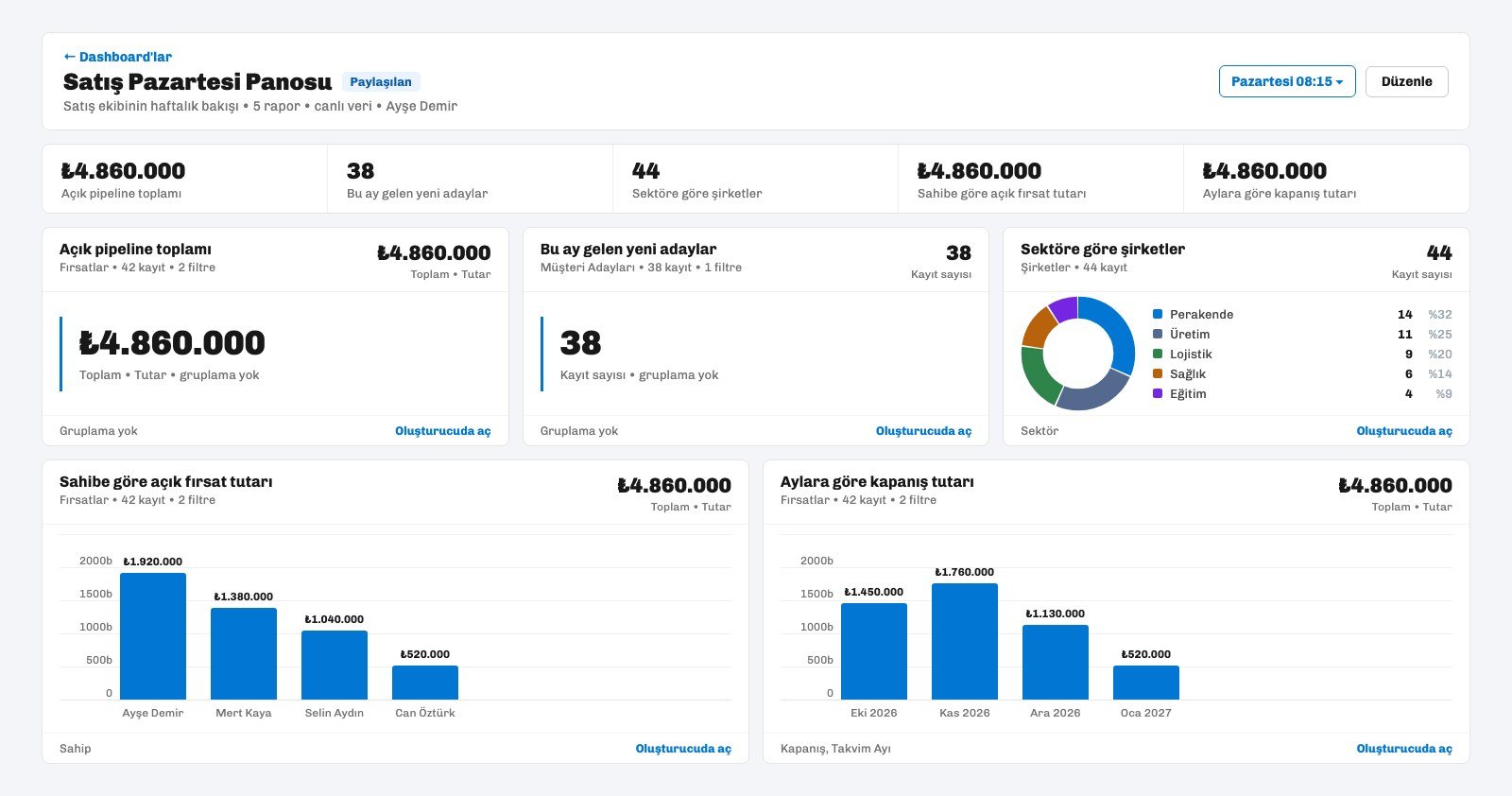Viewport: 1512px width, 796px height.
Task: Open Bu ay gelen yeni adaylar card in builder
Action: pyautogui.click(x=923, y=431)
